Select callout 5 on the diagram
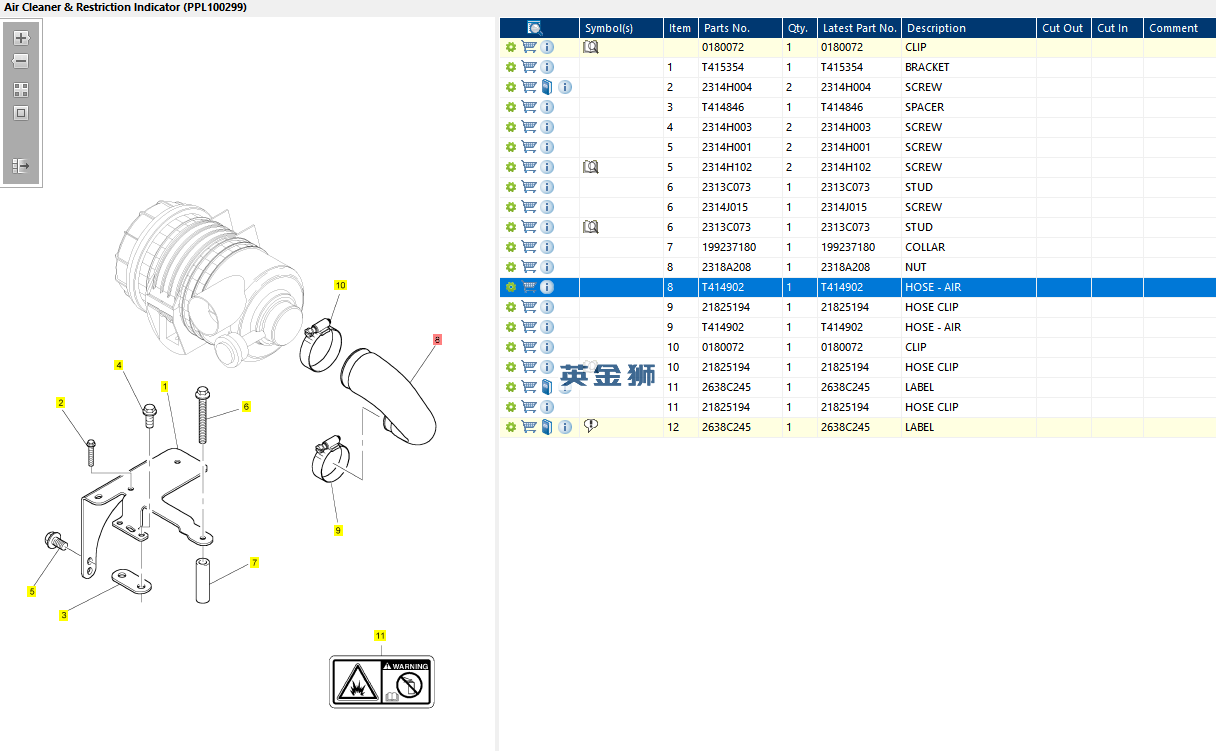Screen dimensions: 1216x751 point(31,592)
